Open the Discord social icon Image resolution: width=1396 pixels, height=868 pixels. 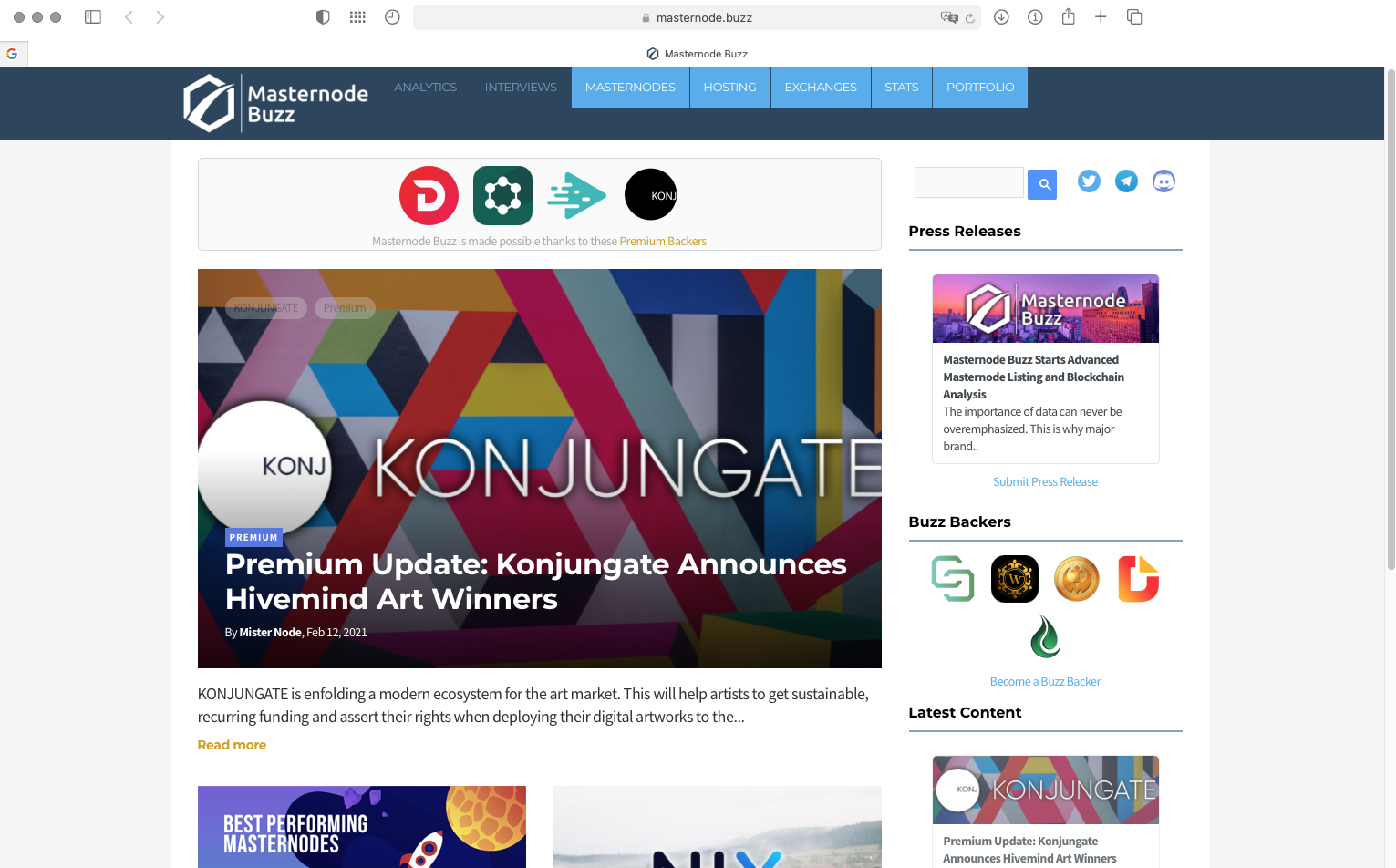point(1163,181)
